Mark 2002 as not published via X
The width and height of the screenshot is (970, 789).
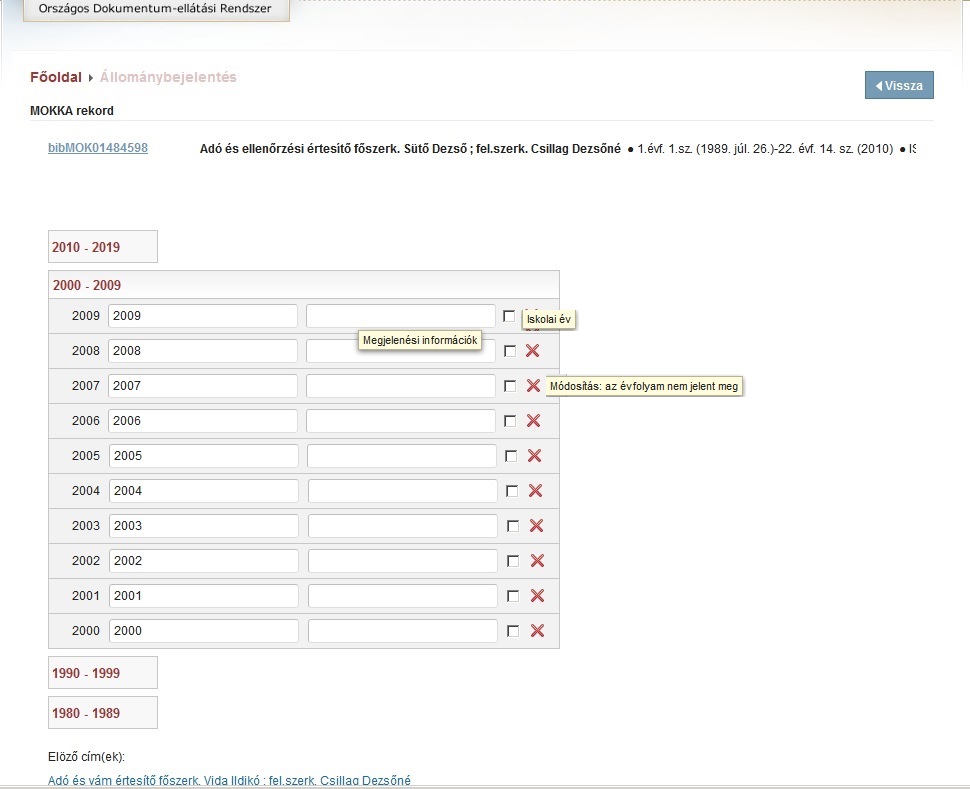(x=536, y=561)
